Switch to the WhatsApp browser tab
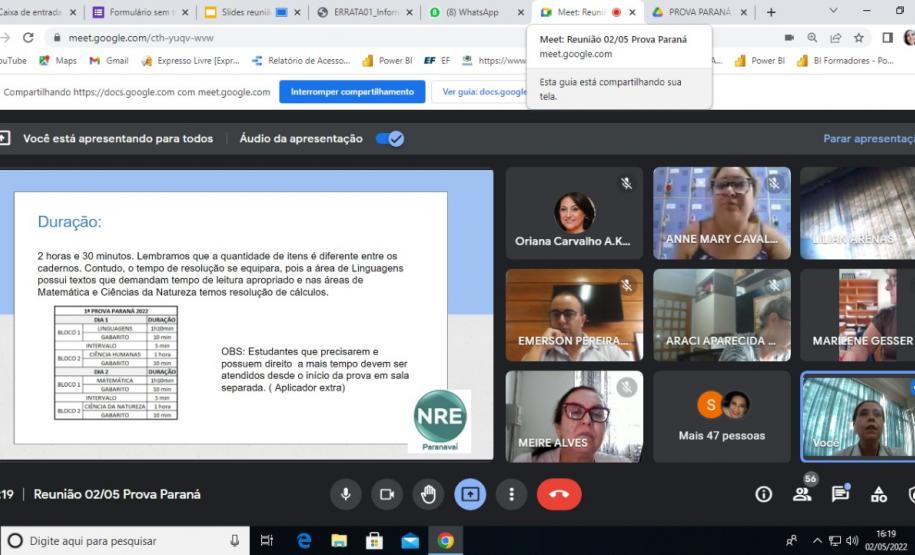The image size is (915, 555). click(x=476, y=12)
